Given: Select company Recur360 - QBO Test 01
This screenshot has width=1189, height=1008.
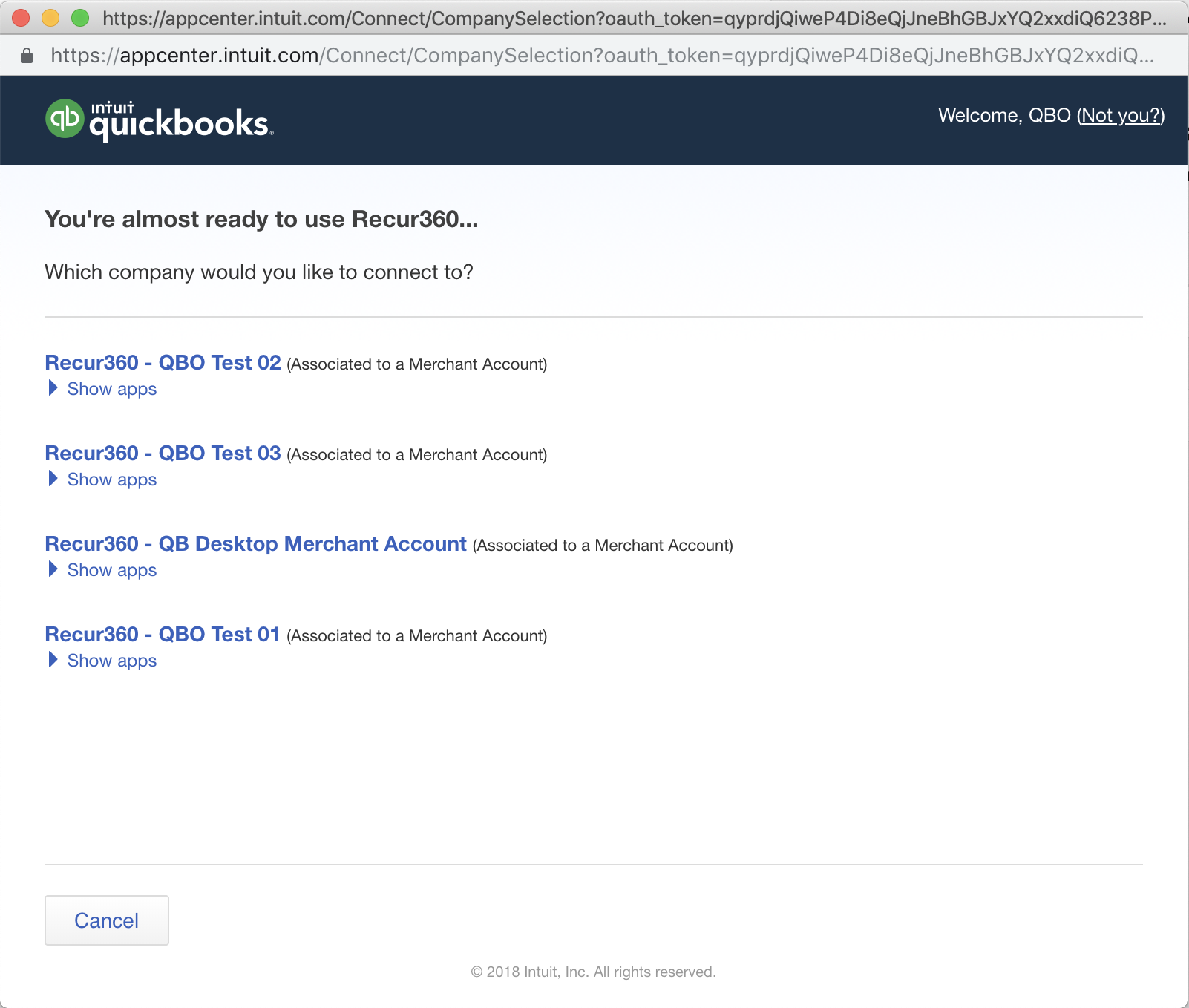Looking at the screenshot, I should [x=162, y=634].
